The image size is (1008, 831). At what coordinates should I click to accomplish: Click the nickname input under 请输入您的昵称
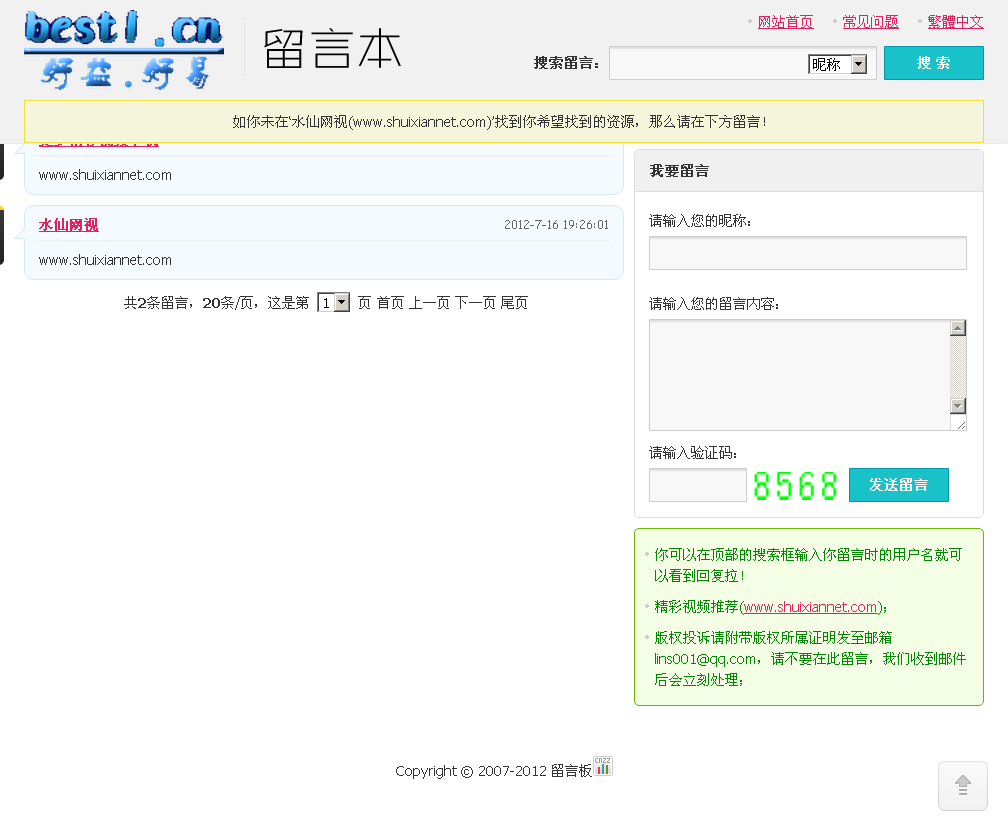click(x=807, y=253)
